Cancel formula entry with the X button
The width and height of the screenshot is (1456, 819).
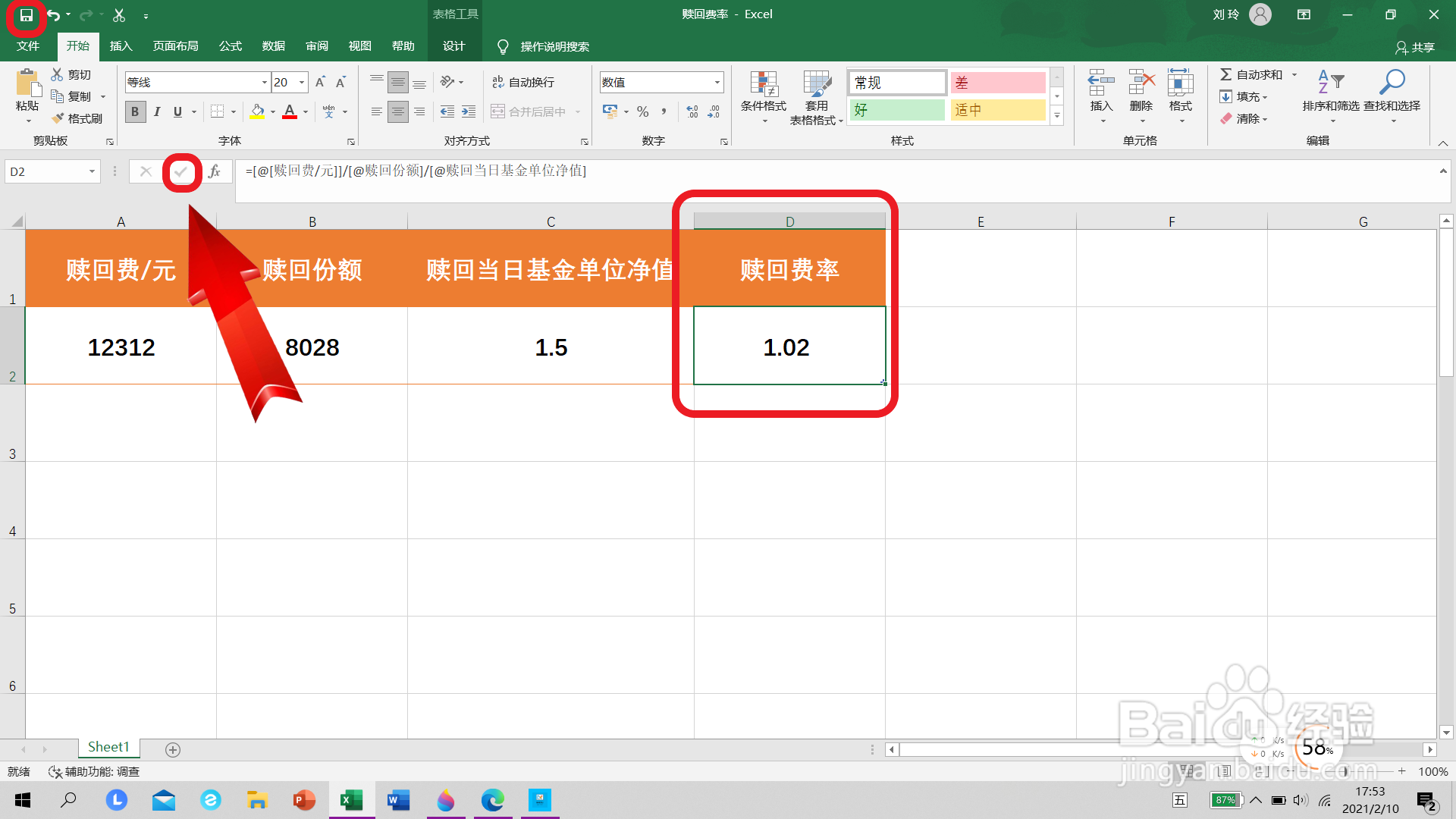146,171
